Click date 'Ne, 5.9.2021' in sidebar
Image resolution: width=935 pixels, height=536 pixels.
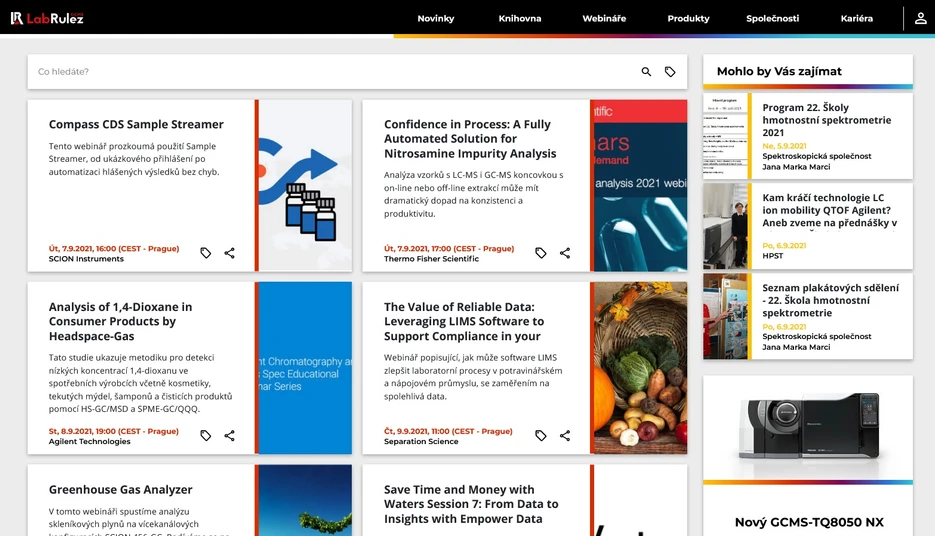[x=784, y=145]
